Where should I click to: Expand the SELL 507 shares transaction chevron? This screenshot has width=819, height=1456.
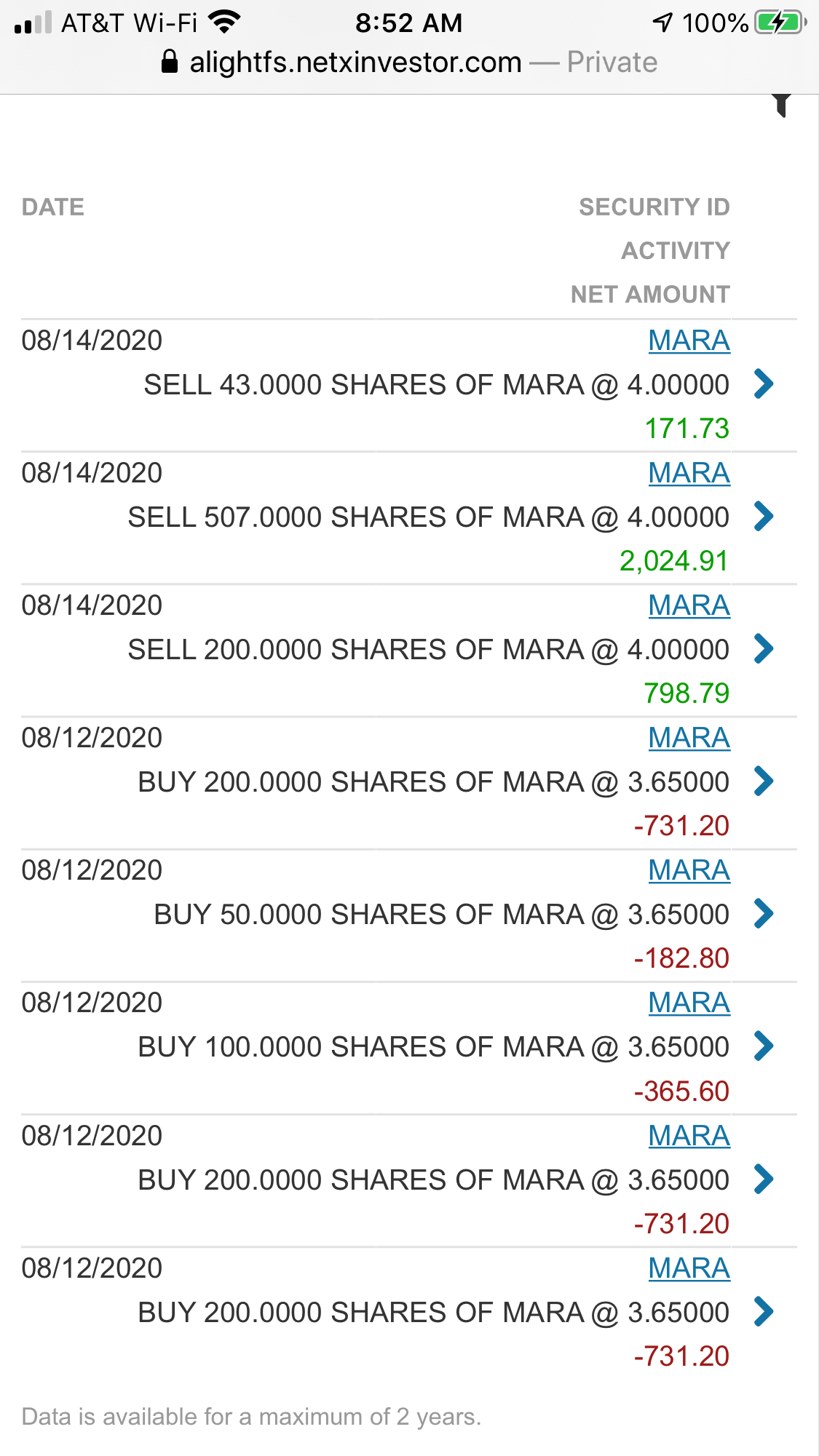(x=763, y=517)
